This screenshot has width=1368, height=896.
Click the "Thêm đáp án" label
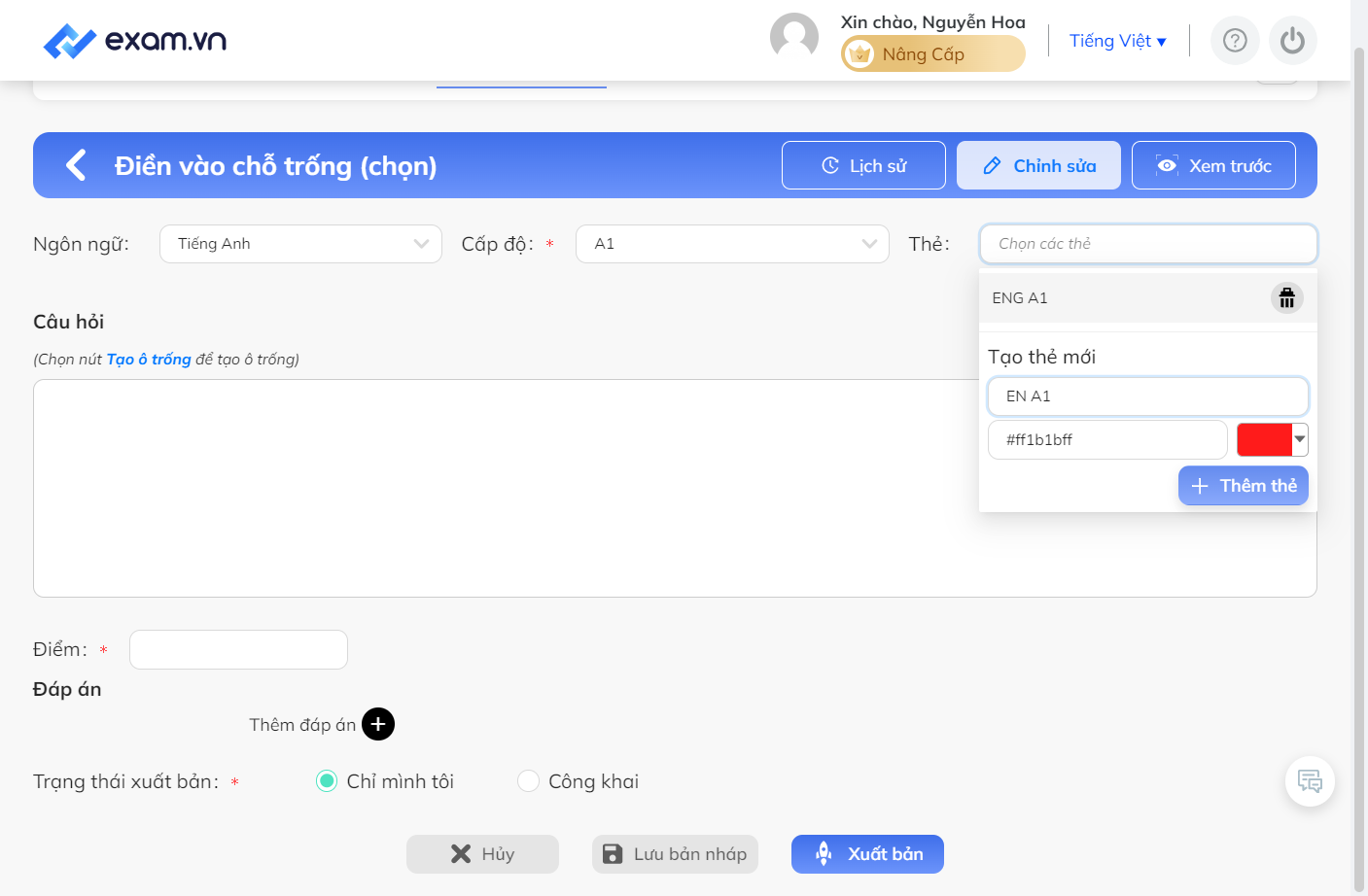[x=302, y=725]
